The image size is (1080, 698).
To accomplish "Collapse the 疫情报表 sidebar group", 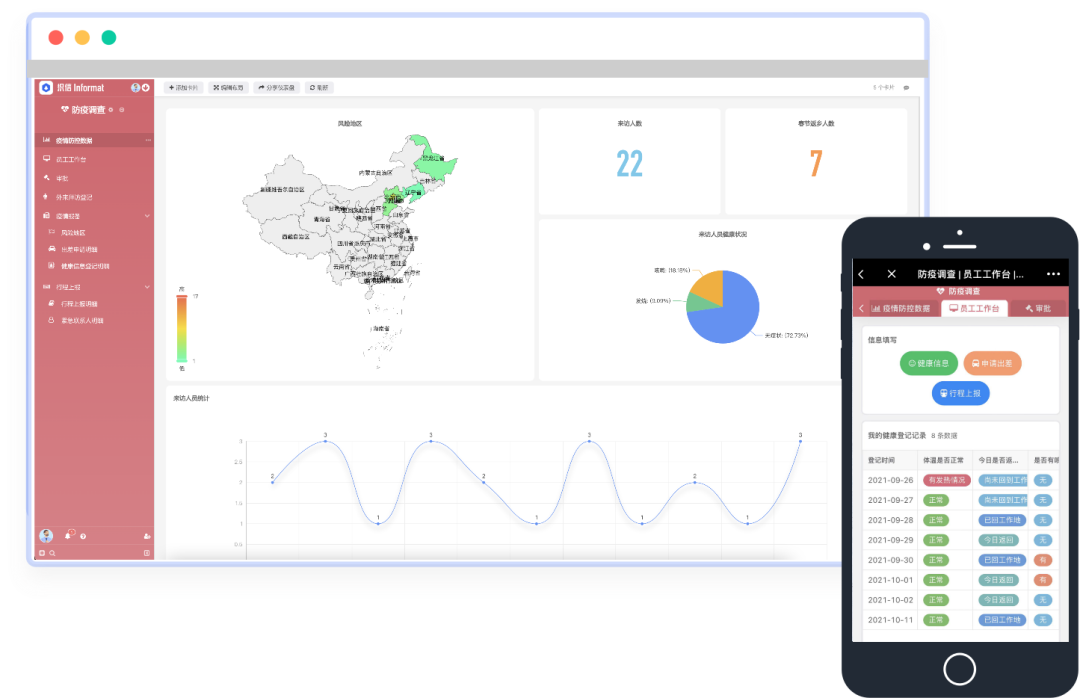I will (147, 216).
